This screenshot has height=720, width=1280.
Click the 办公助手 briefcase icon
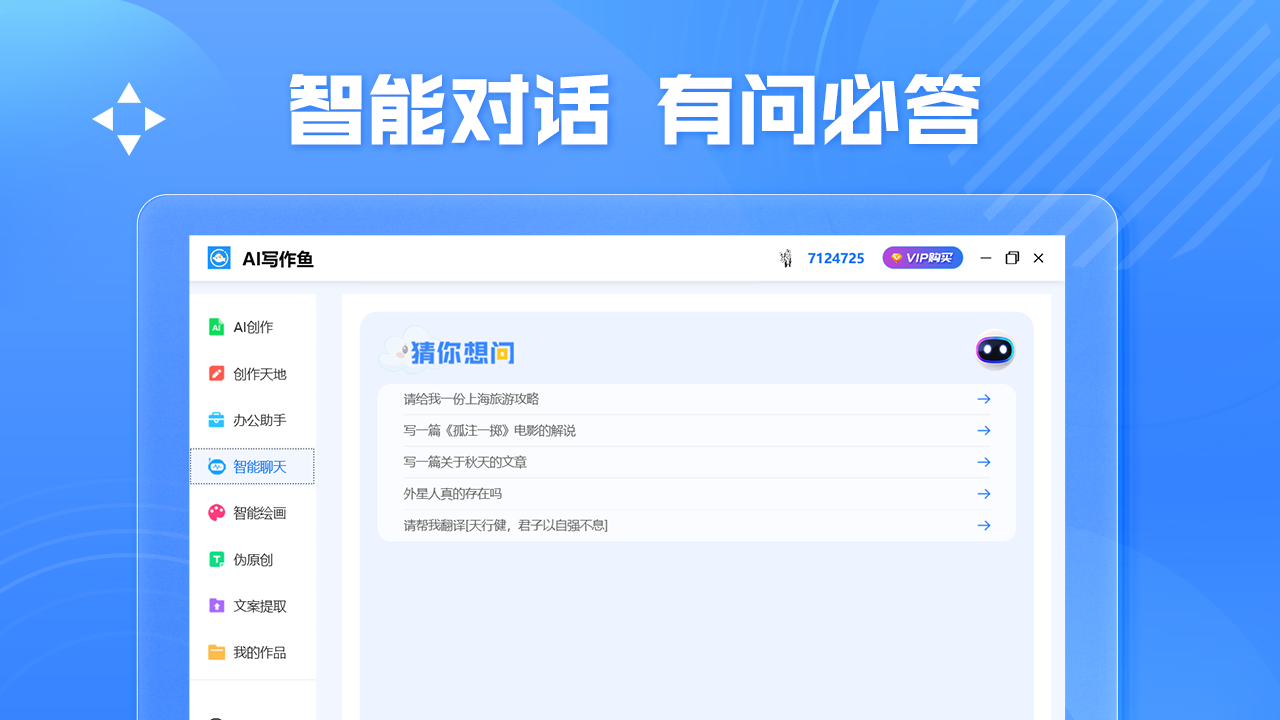[217, 420]
